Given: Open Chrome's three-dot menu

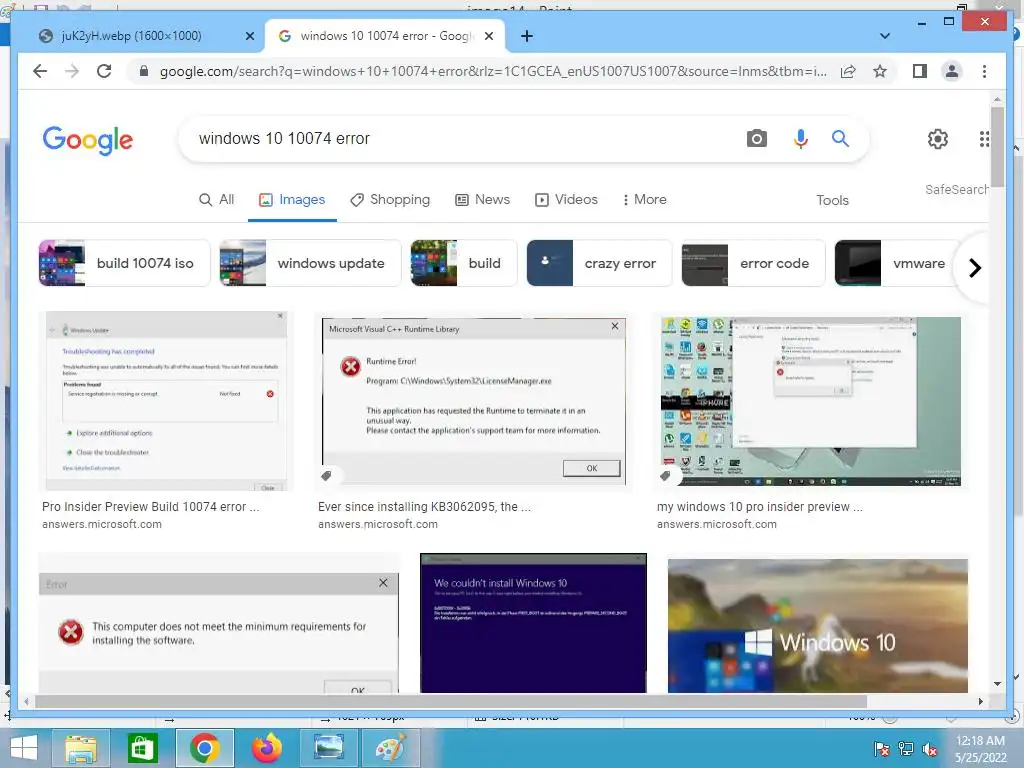Looking at the screenshot, I should point(984,71).
